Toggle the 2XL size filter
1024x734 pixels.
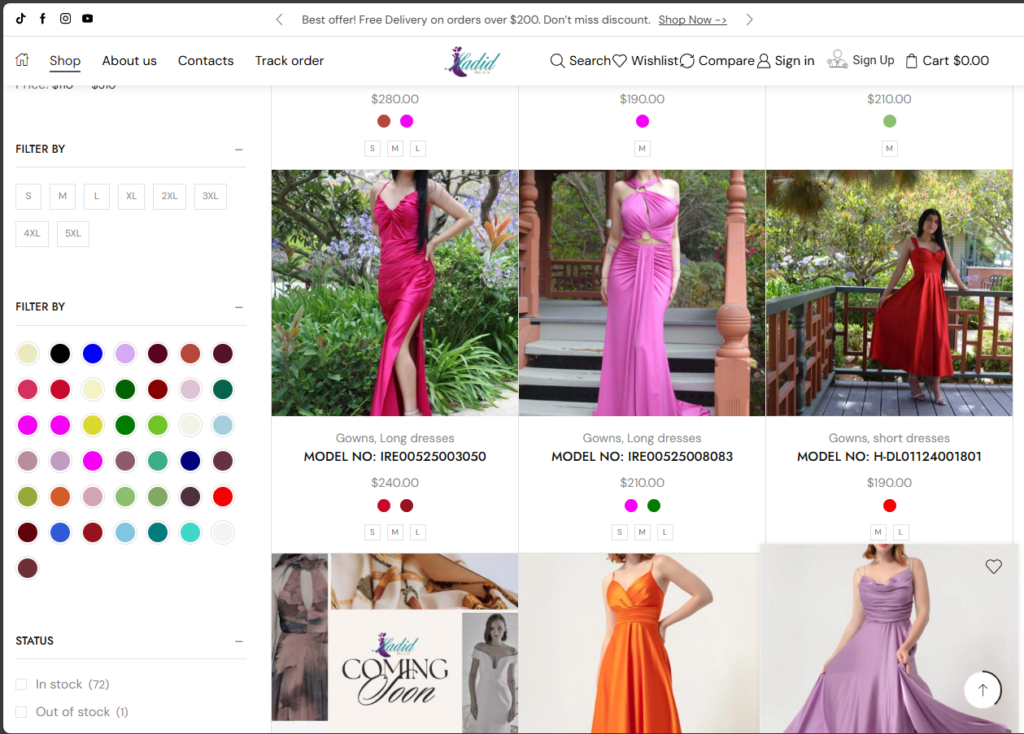pos(169,196)
